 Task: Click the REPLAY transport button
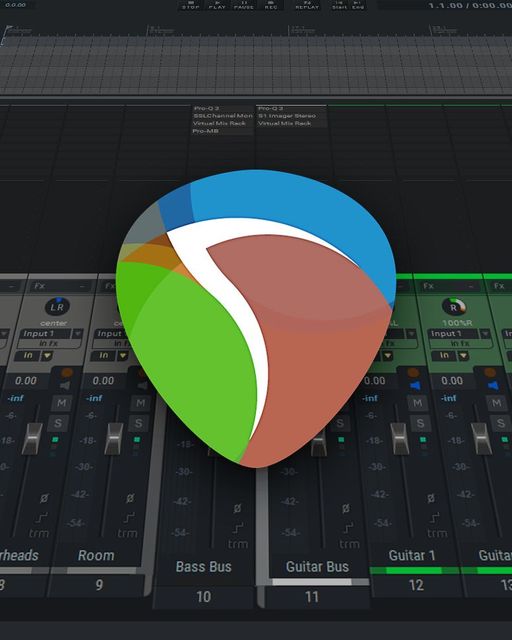tap(307, 5)
